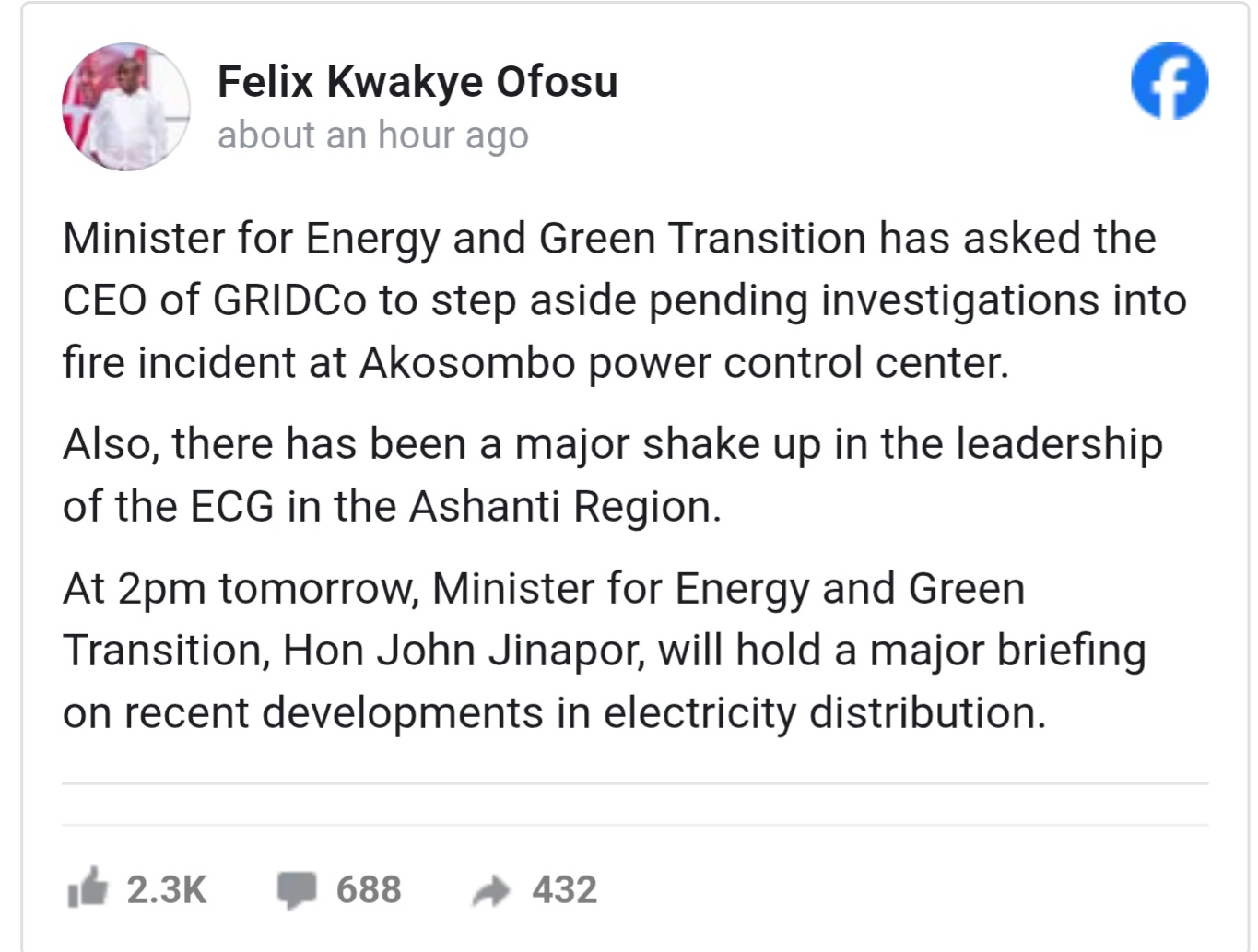Screen dimensions: 1258x952
Task: Click the thumbs-up like icon
Action: (88, 889)
